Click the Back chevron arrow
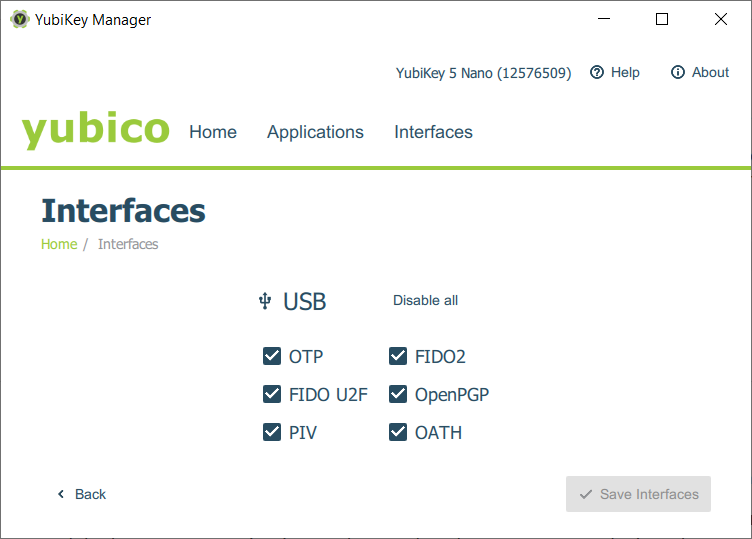This screenshot has width=752, height=539. (x=61, y=494)
